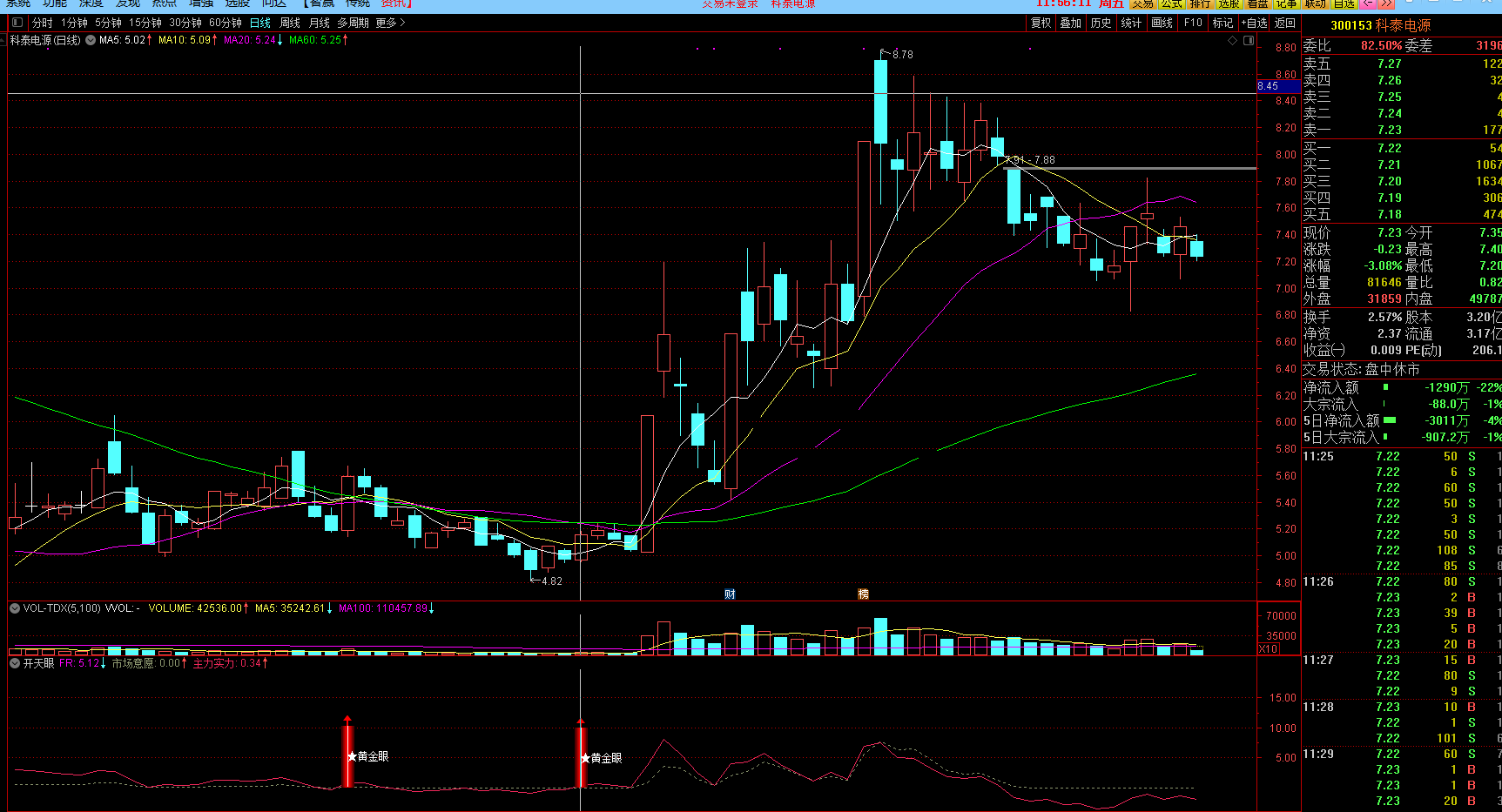The image size is (1502, 812).
Task: Click the 买五 price 7.18
Action: point(1390,214)
